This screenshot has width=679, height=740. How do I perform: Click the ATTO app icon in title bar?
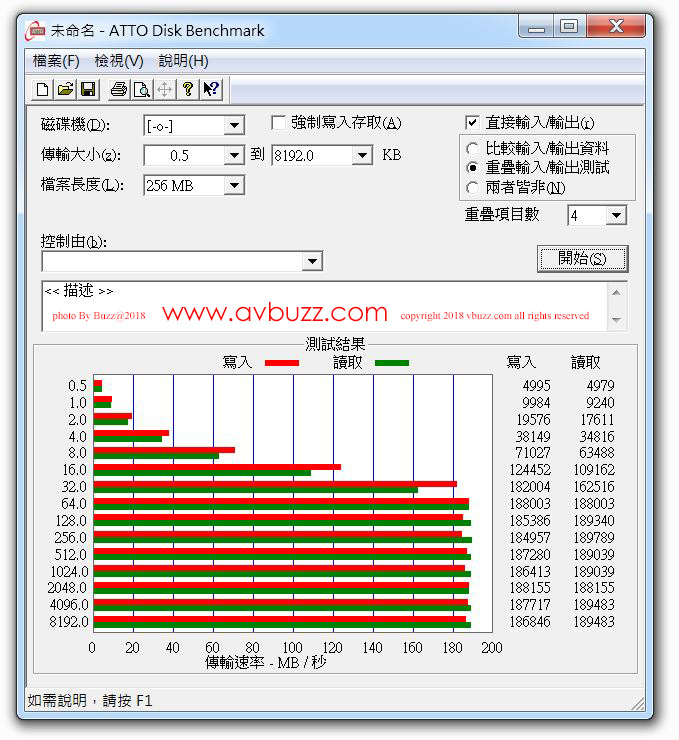35,31
